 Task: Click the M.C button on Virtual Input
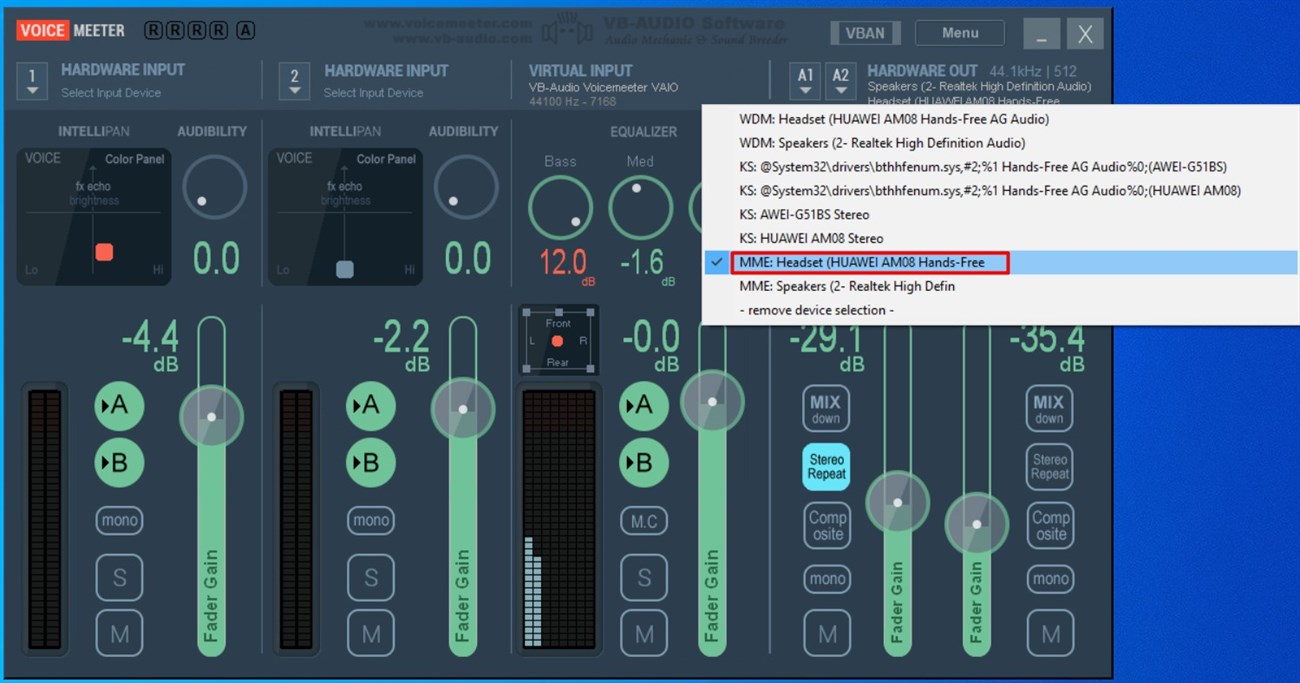coord(644,521)
